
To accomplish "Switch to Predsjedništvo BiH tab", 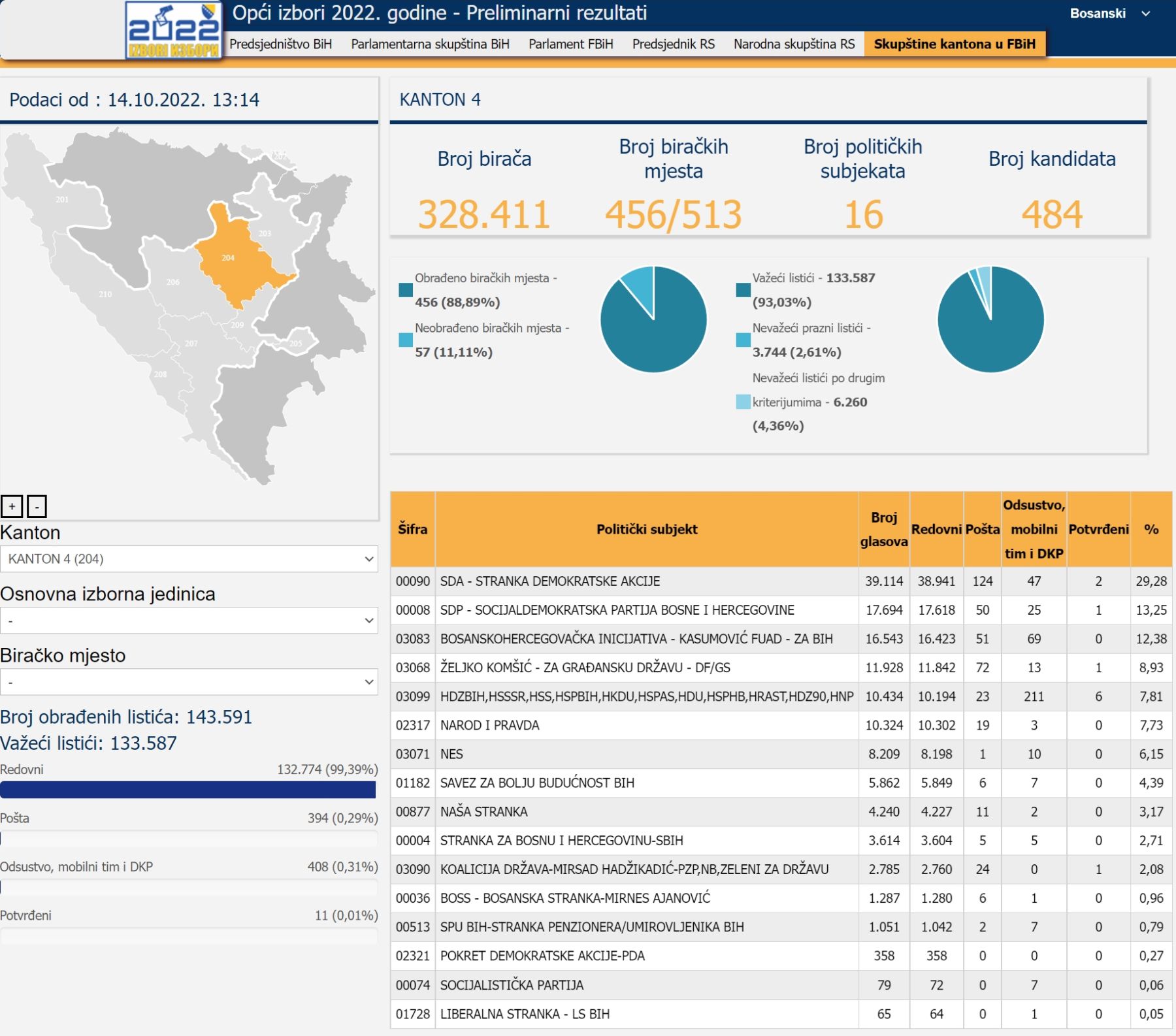I will [x=280, y=44].
